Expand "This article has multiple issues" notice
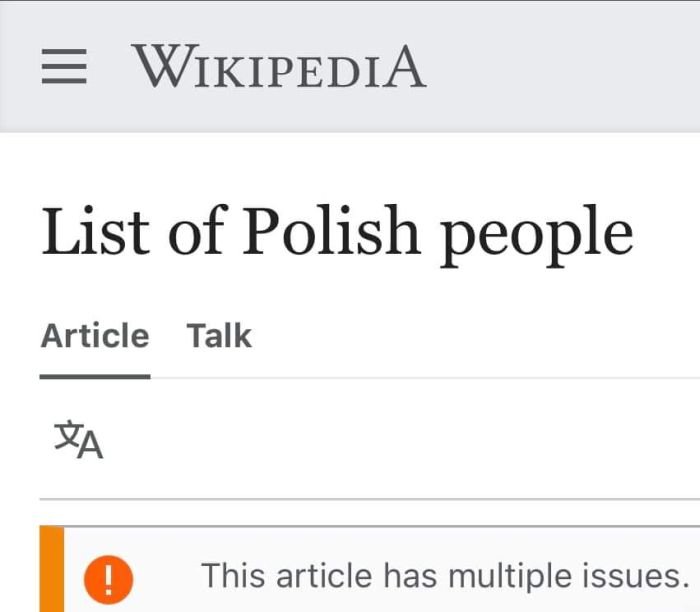 445,576
